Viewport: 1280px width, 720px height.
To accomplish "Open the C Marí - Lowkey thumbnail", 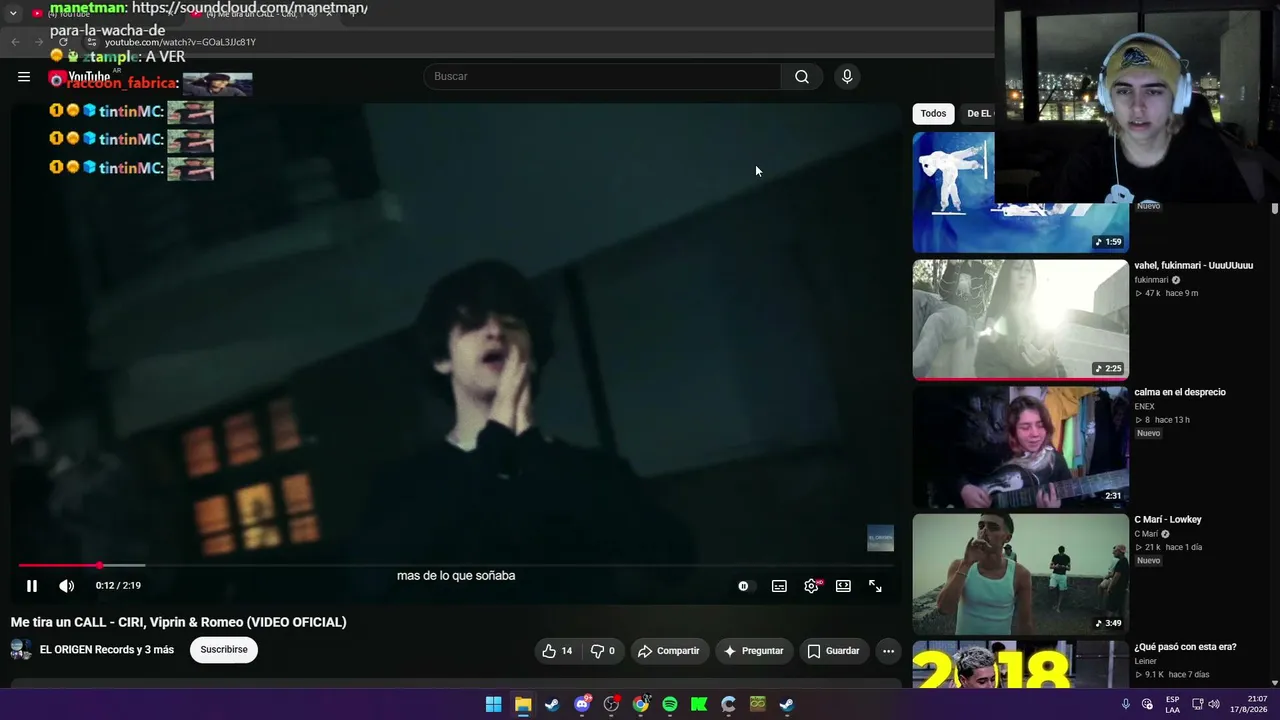I will [1021, 574].
